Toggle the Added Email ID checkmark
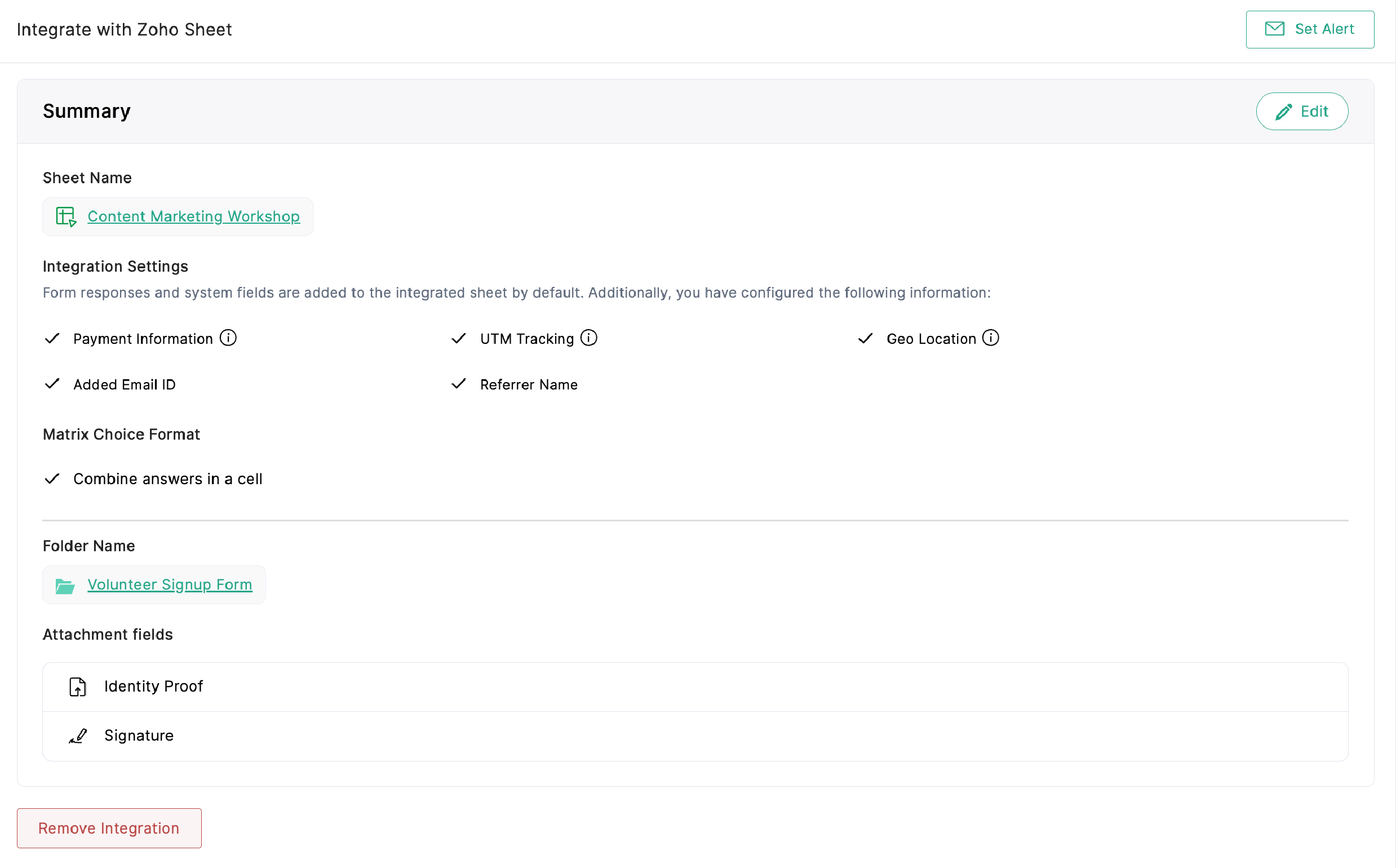Screen dimensions: 1396x868 pyautogui.click(x=52, y=384)
